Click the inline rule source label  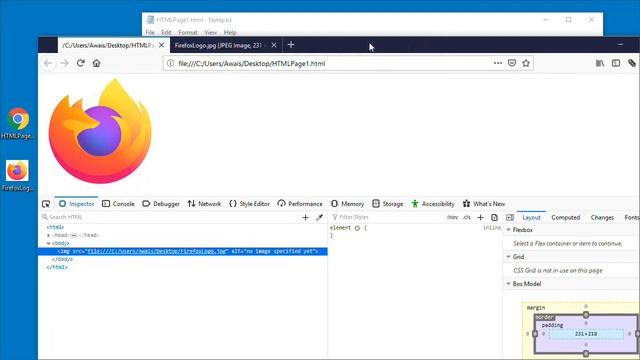point(492,228)
